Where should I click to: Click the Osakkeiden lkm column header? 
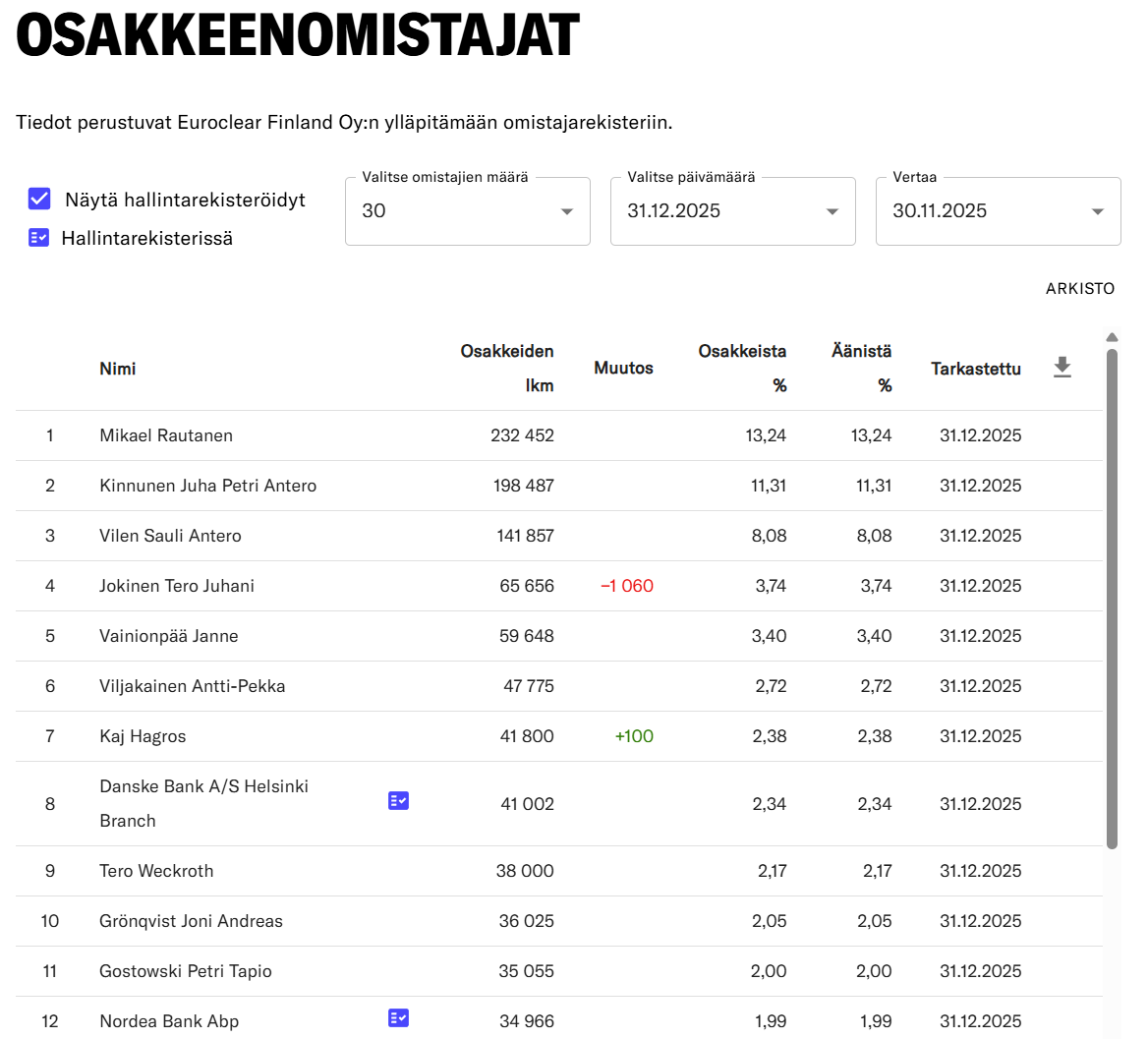[507, 368]
